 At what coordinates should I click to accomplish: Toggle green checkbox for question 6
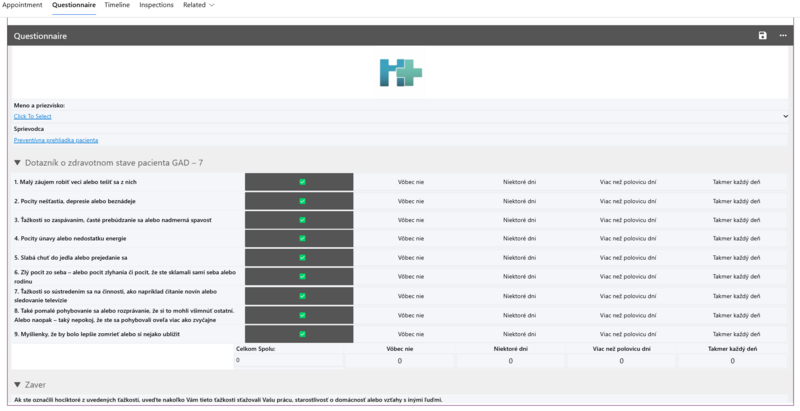[x=301, y=276]
